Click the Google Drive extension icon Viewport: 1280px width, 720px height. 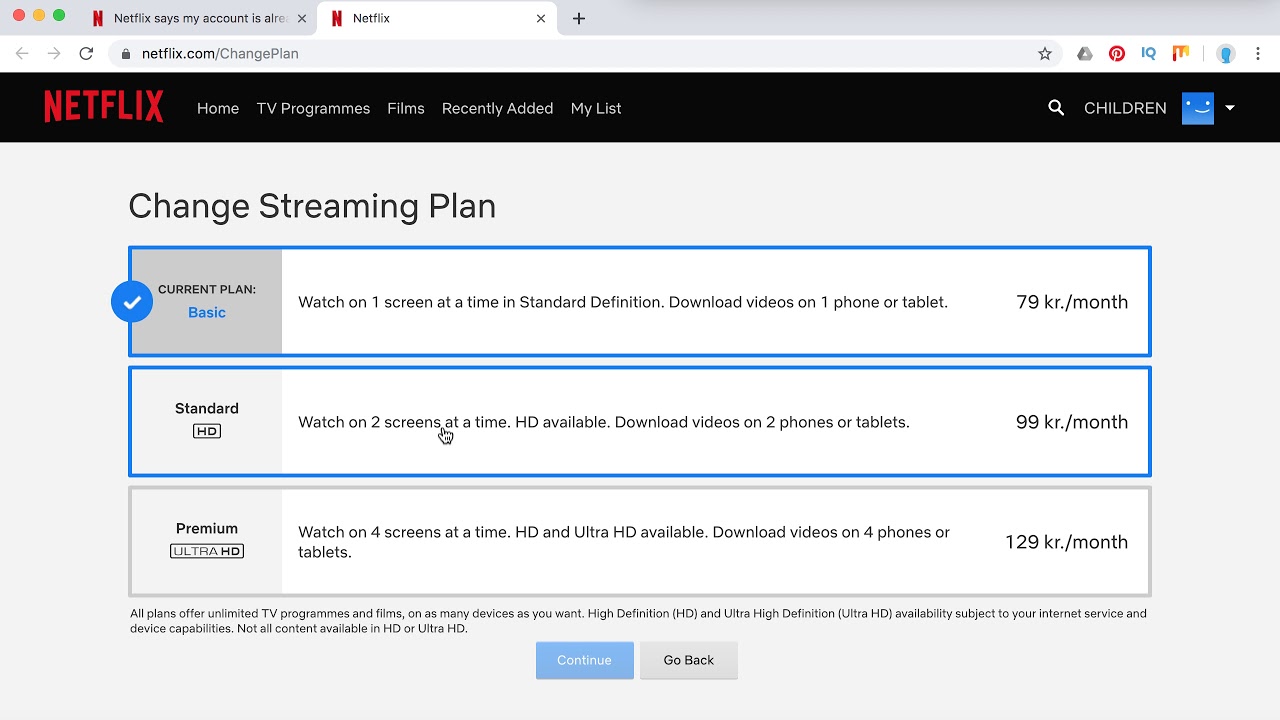pos(1085,54)
